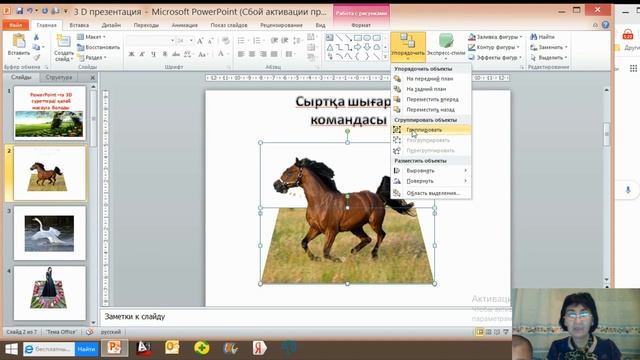Toggle text shadow formatting
The image size is (640, 360).
[x=164, y=54]
